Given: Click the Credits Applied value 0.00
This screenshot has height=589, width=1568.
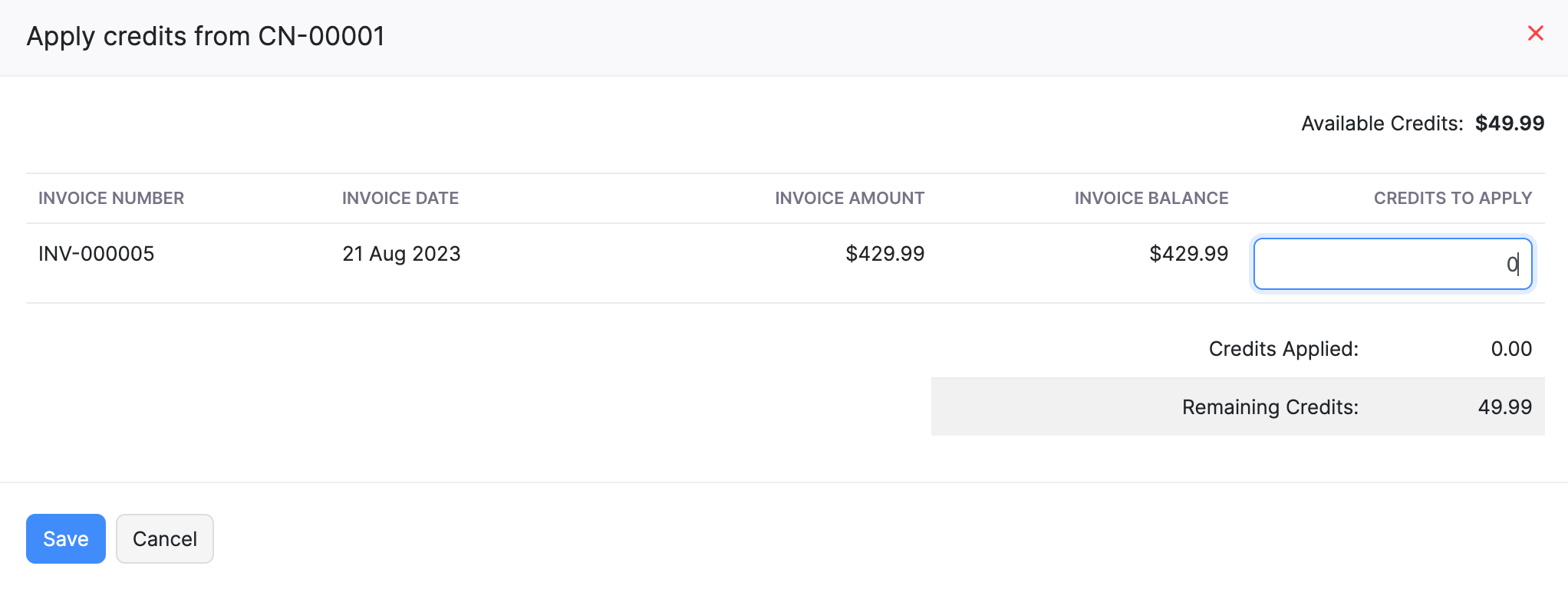Looking at the screenshot, I should 1510,349.
